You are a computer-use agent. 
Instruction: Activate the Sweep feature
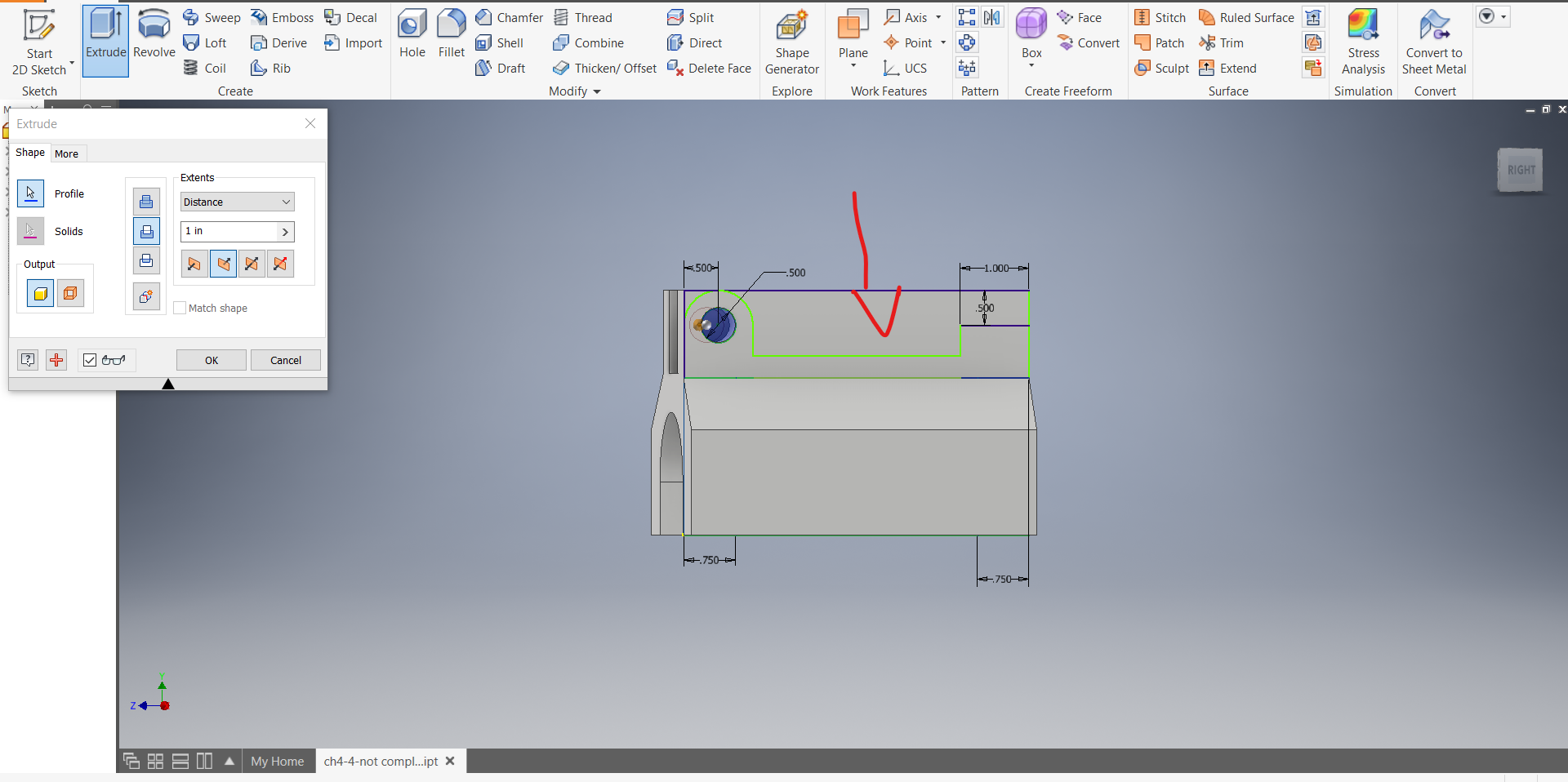tap(212, 17)
